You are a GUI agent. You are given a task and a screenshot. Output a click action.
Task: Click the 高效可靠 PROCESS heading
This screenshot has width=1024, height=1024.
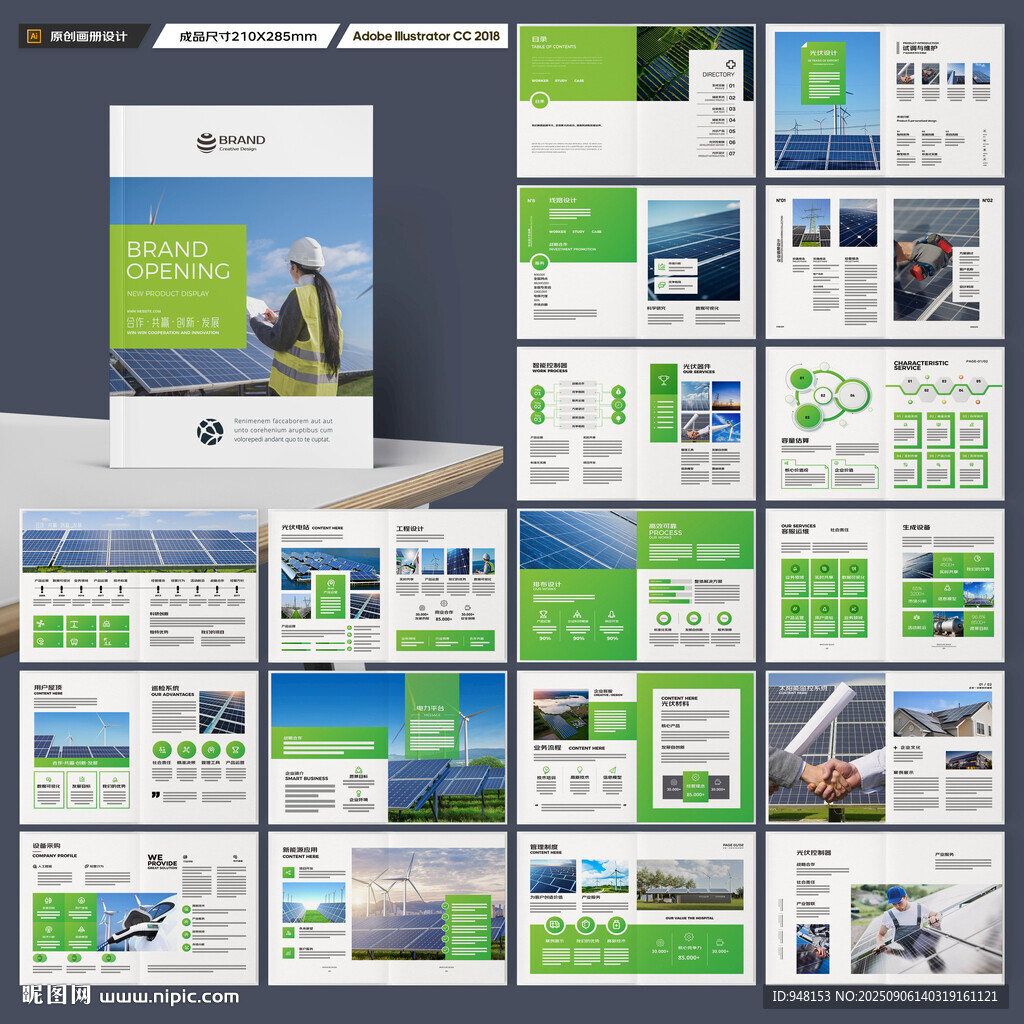point(665,530)
